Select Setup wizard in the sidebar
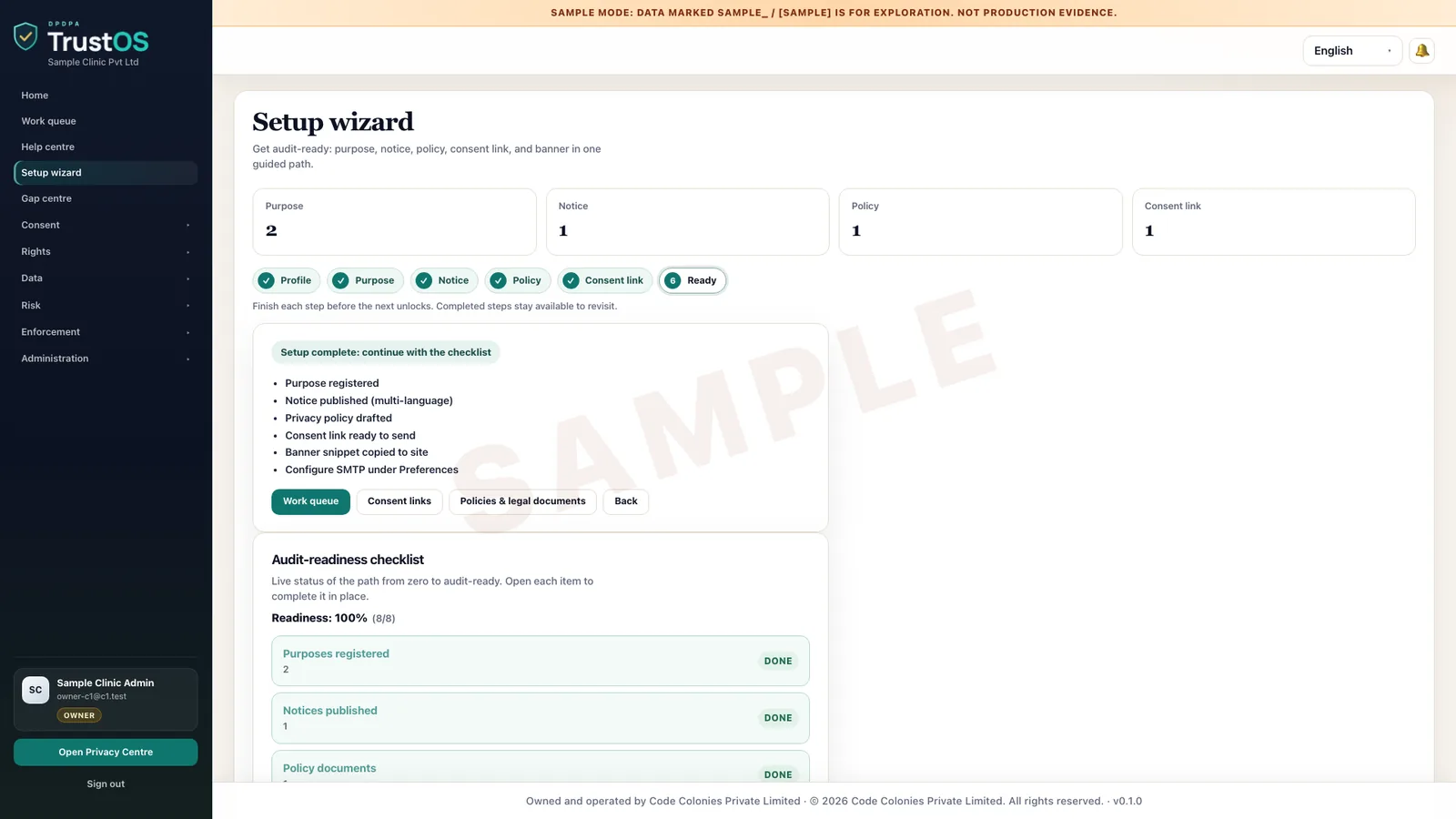Image resolution: width=1456 pixels, height=819 pixels. point(106,173)
